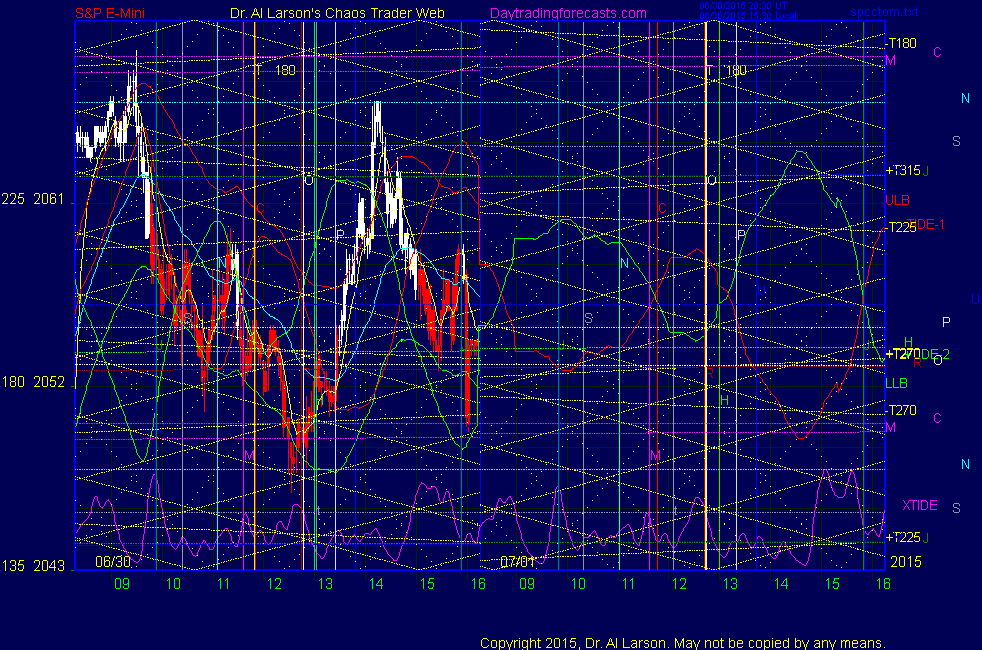Click hour "09" of the 06/30 session
This screenshot has height=650, width=982.
tap(122, 584)
